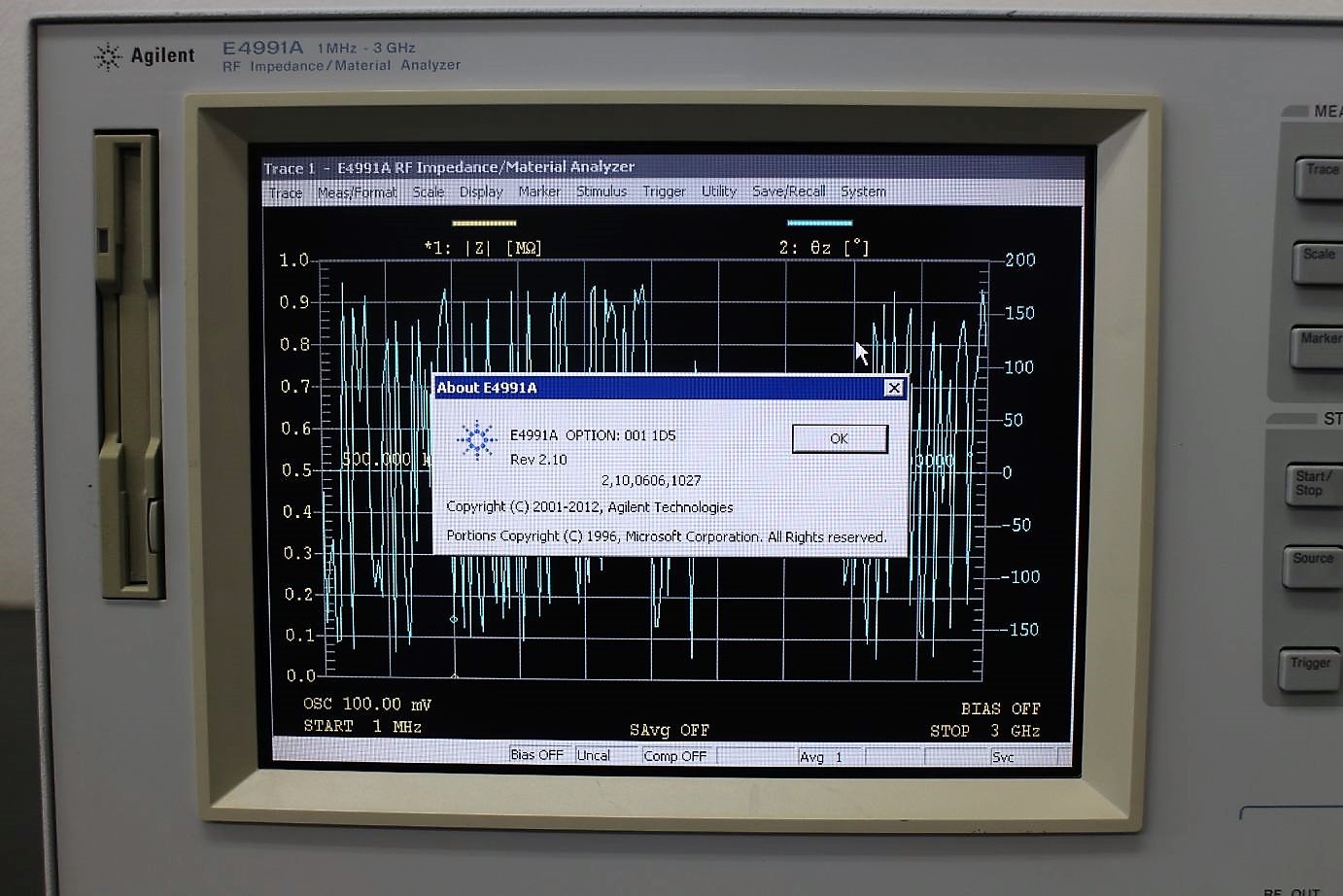
Task: Open the Display menu
Action: click(x=481, y=192)
